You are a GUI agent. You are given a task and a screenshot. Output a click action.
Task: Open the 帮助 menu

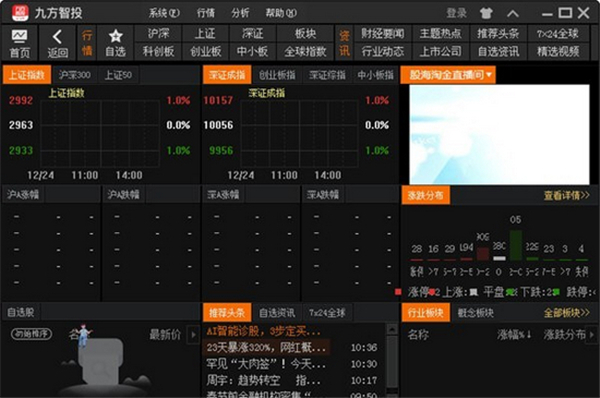[281, 13]
